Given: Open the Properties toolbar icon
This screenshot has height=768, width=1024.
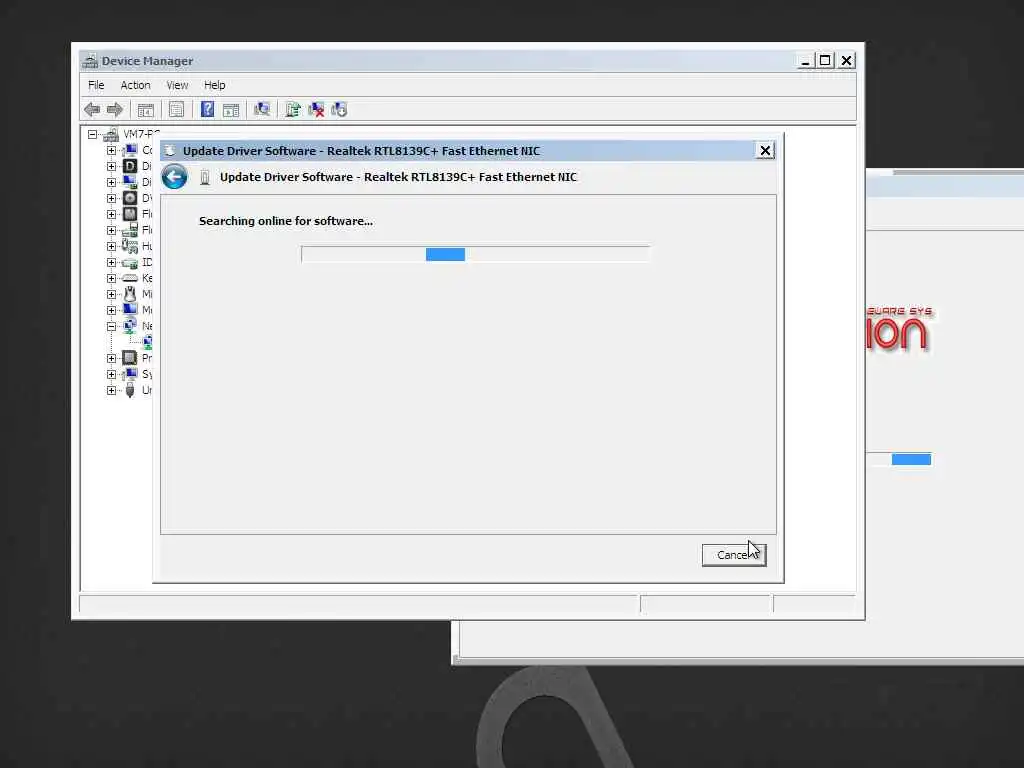Looking at the screenshot, I should pyautogui.click(x=176, y=110).
